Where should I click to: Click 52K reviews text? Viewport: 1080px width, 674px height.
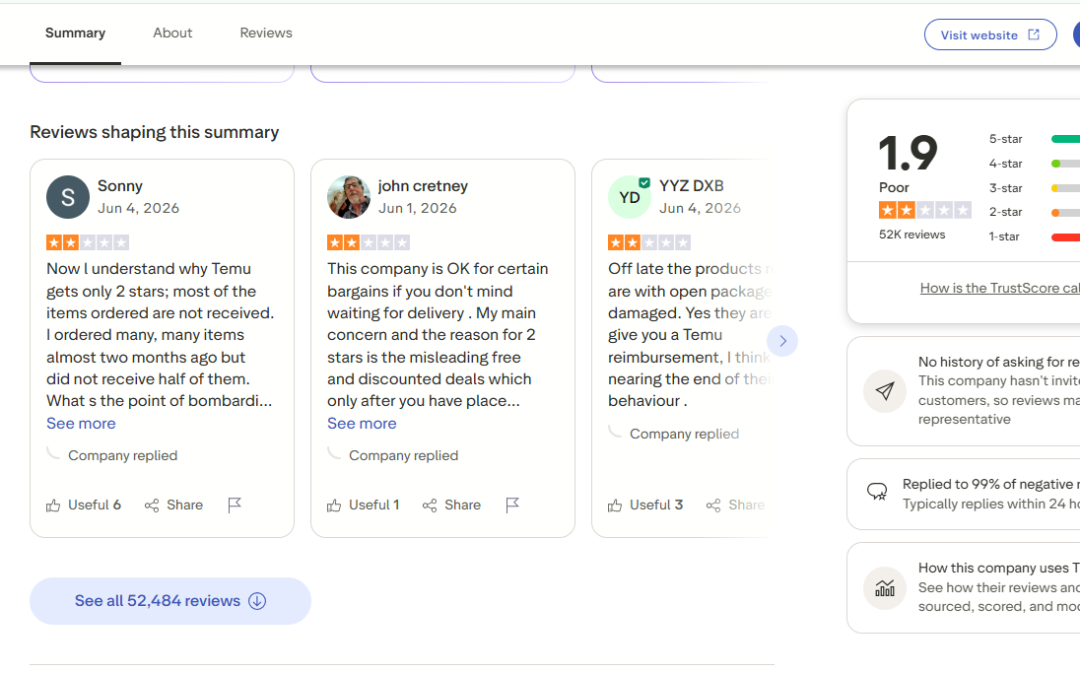click(912, 235)
